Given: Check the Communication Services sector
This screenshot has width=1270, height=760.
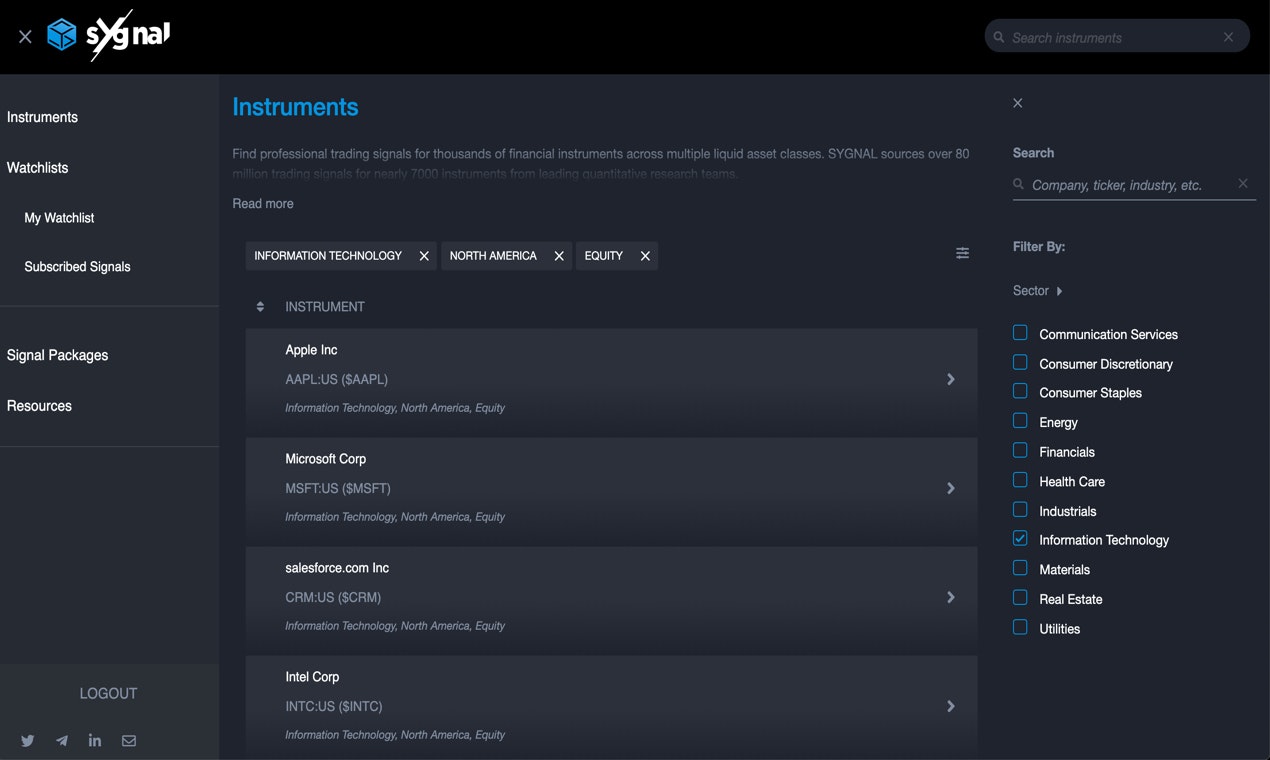Looking at the screenshot, I should click(x=1020, y=333).
